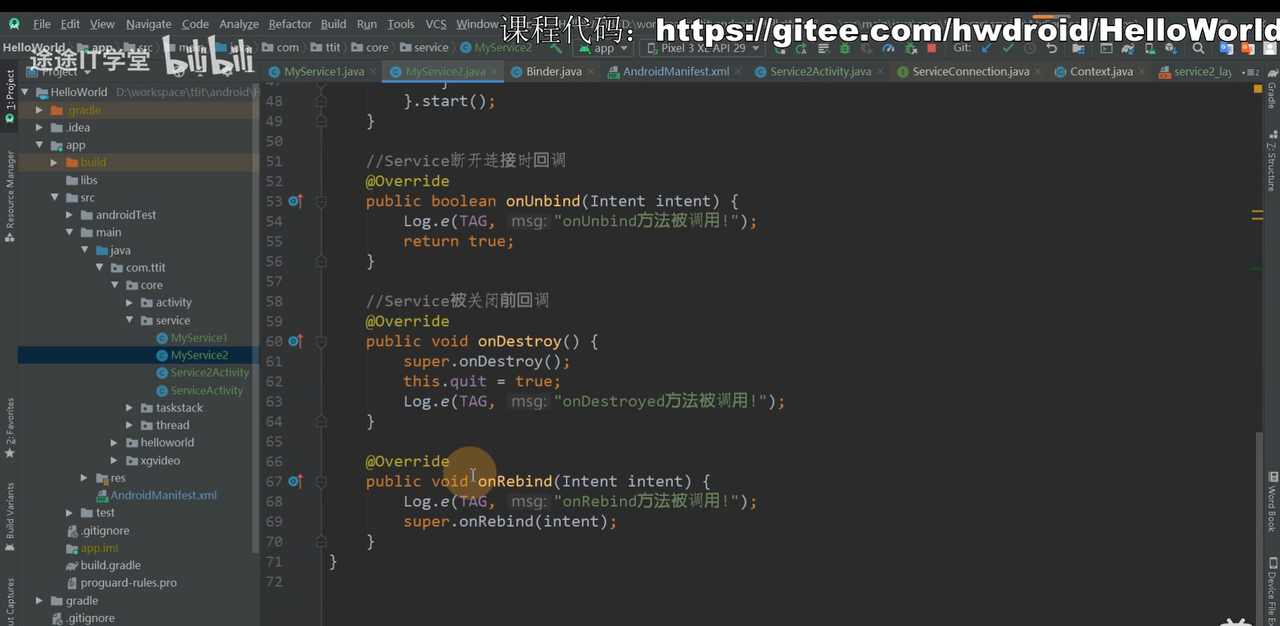
Task: Click the service breadcrumb in navigation bar
Action: coord(424,47)
